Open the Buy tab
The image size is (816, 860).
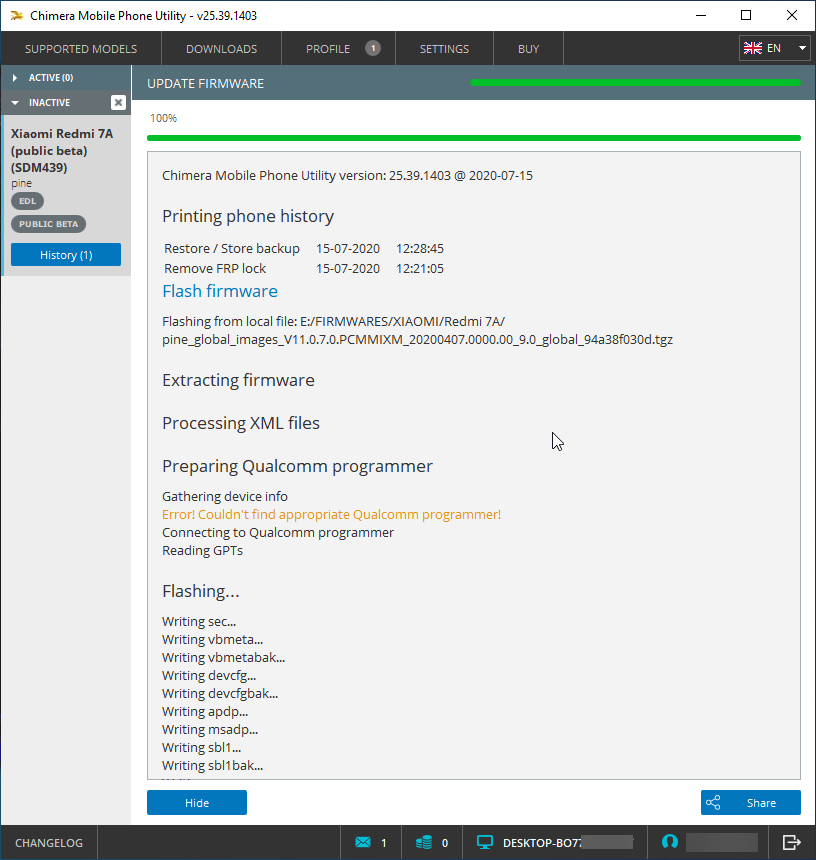pos(529,49)
